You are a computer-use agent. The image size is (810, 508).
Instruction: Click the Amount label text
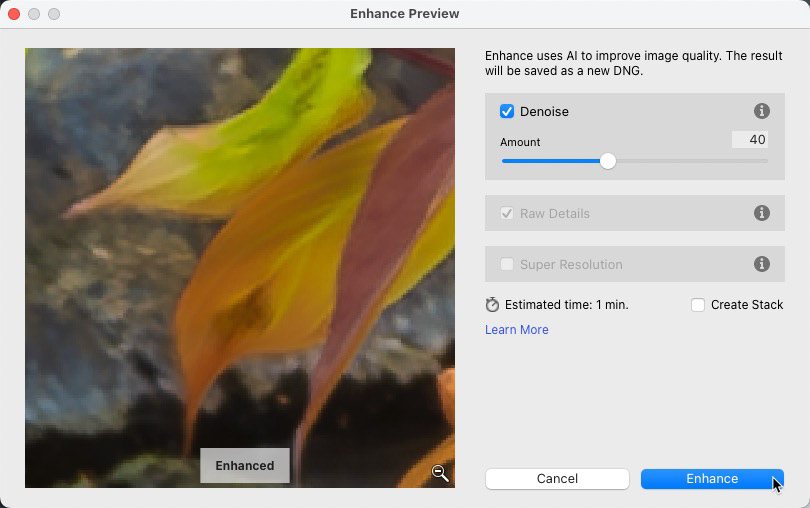pos(520,142)
